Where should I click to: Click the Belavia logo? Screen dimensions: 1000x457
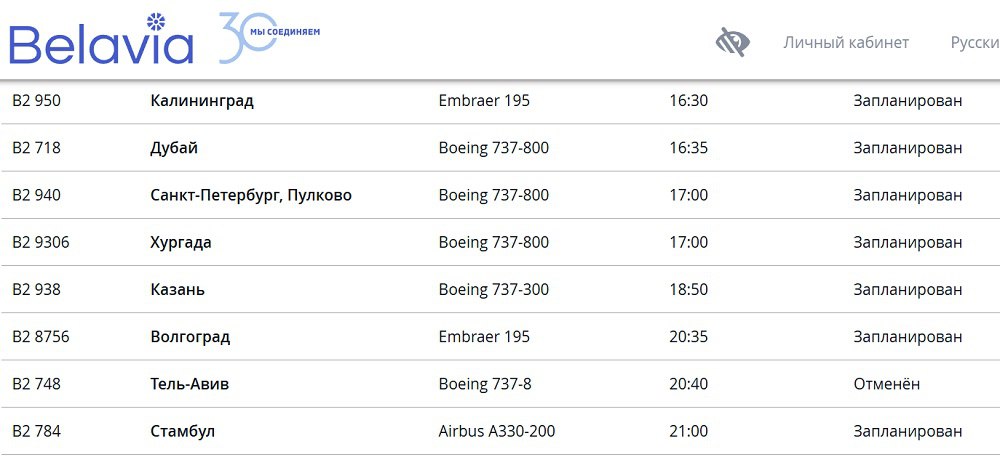pos(101,42)
